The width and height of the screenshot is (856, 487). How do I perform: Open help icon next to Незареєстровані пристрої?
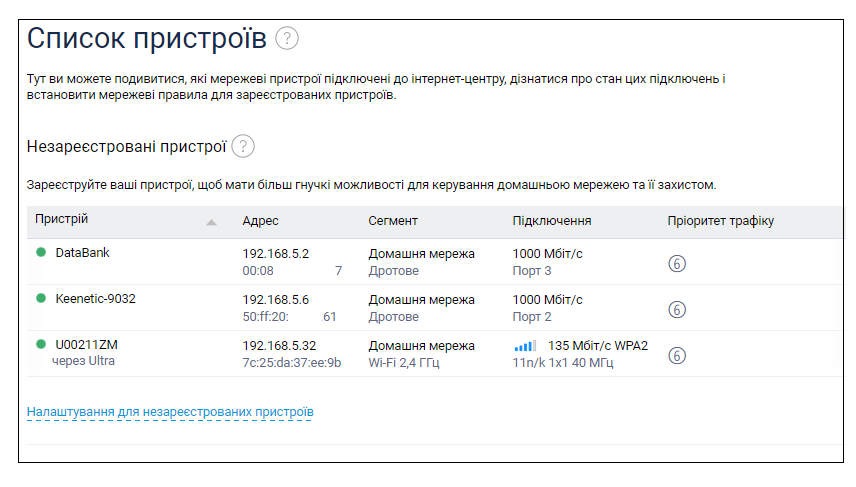243,147
